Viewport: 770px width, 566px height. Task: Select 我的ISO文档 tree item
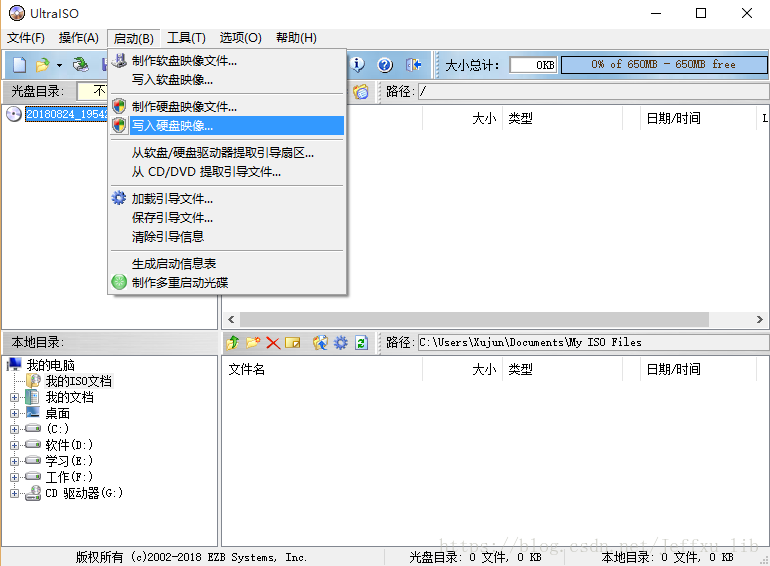(x=79, y=381)
